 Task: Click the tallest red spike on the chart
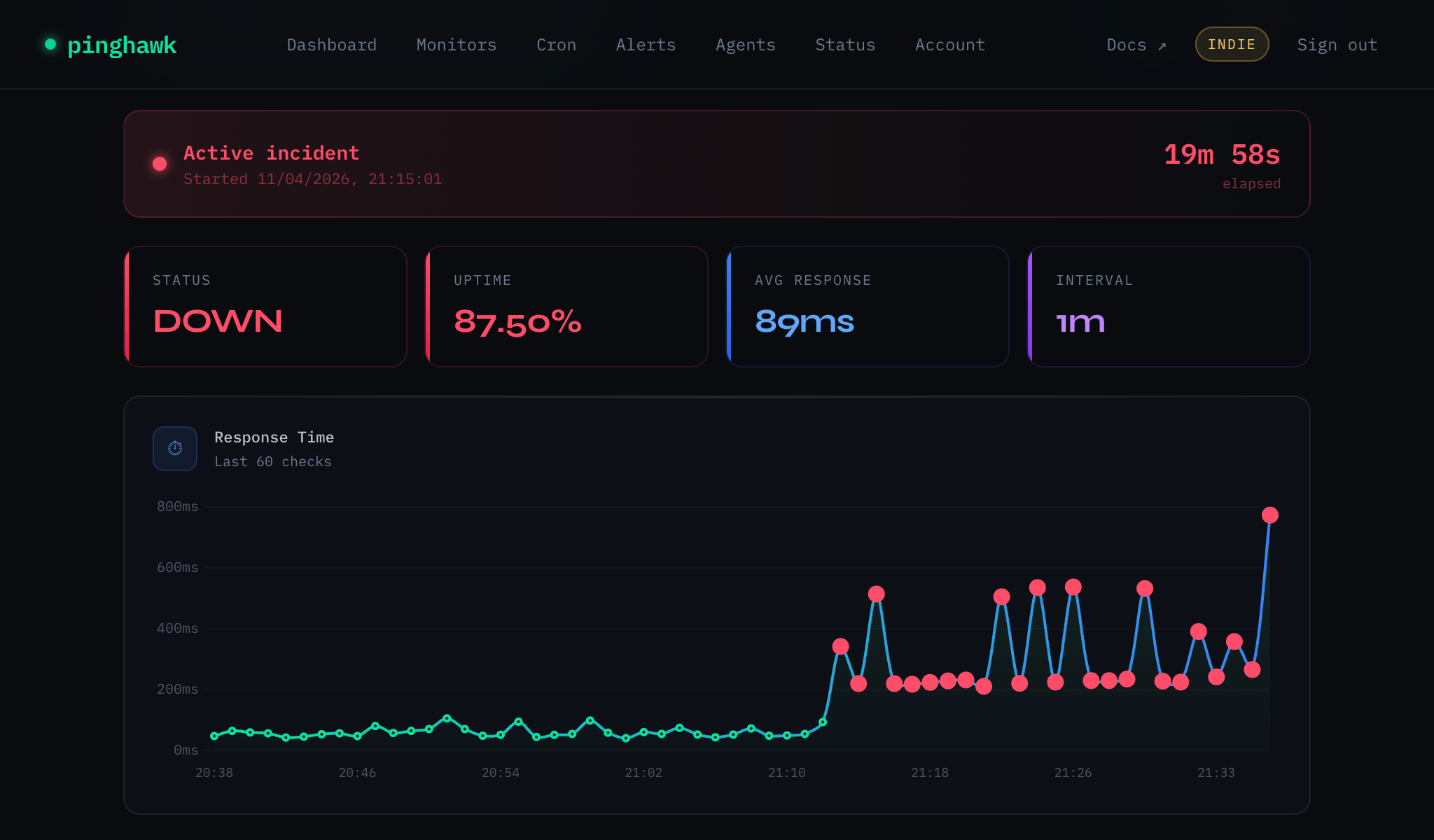pyautogui.click(x=1269, y=515)
